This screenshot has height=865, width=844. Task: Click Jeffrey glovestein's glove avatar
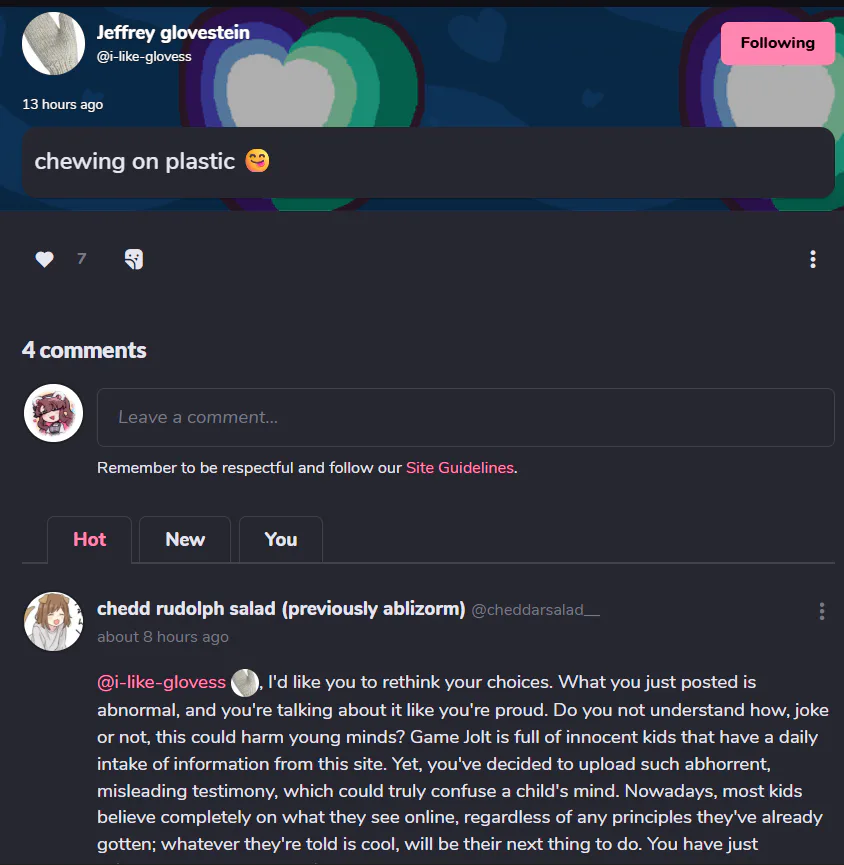click(x=53, y=43)
